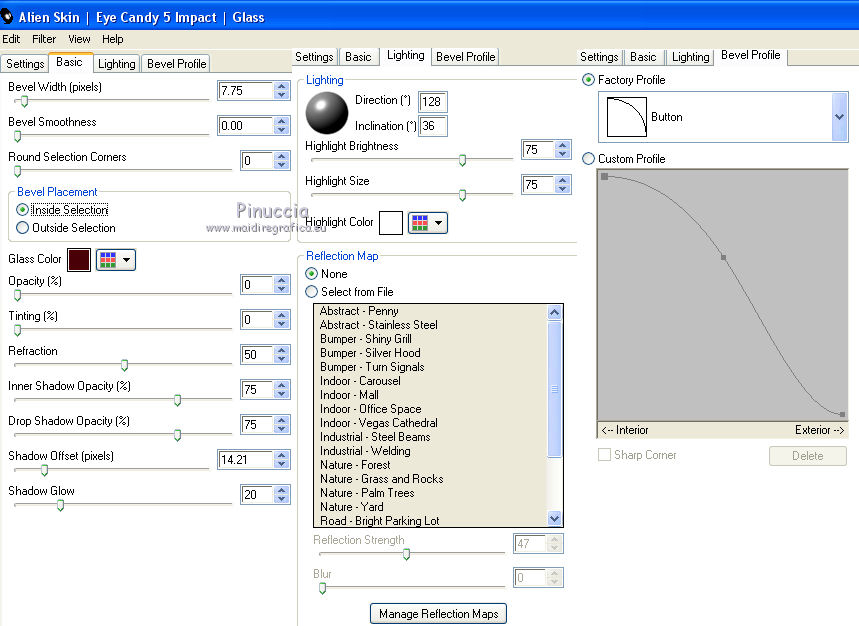Click middle control point on profile curve

coord(723,257)
